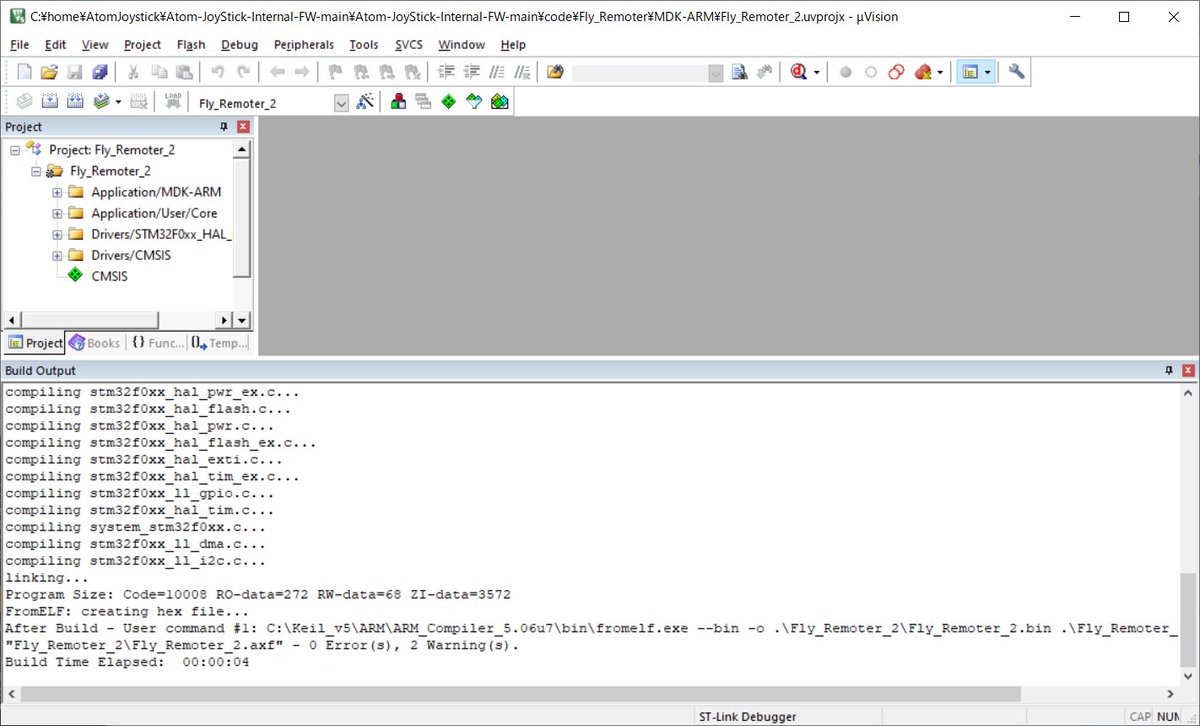The height and width of the screenshot is (726, 1200).
Task: Click the Batch Build icon
Action: click(101, 102)
